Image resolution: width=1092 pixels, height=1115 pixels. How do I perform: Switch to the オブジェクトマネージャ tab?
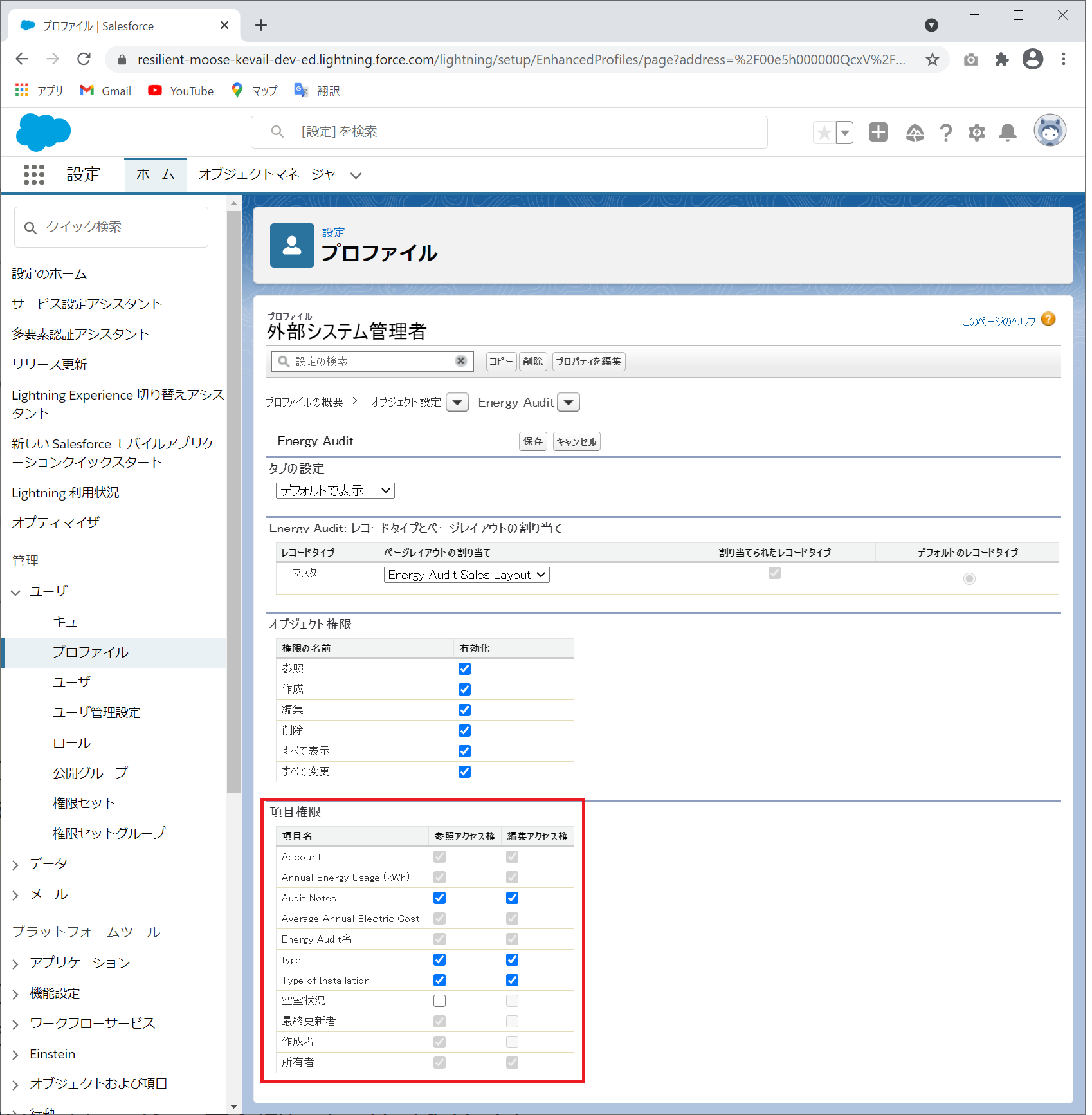click(267, 174)
